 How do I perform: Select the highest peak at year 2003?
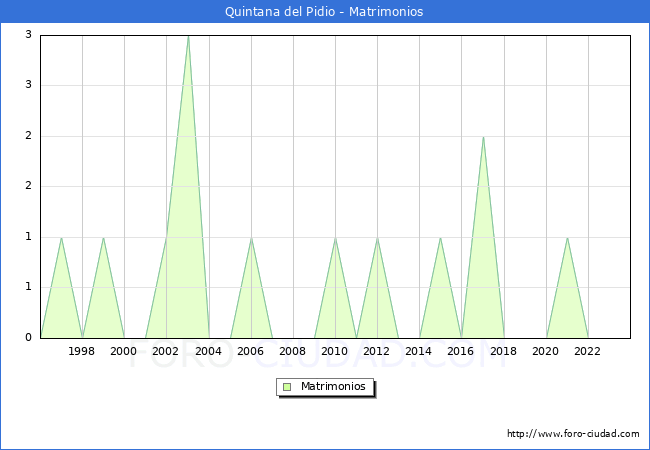188,37
